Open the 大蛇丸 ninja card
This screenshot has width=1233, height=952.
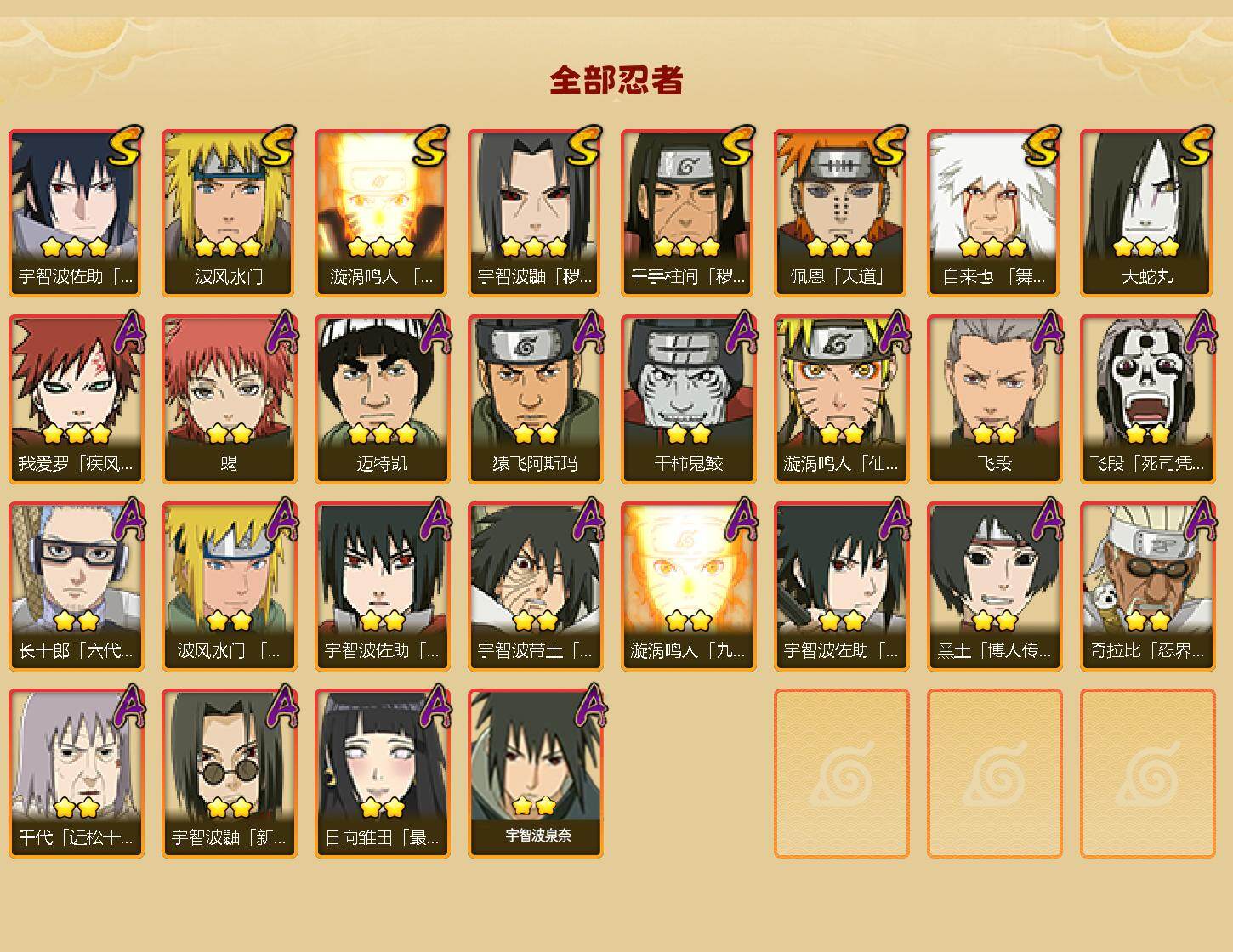tap(1147, 212)
